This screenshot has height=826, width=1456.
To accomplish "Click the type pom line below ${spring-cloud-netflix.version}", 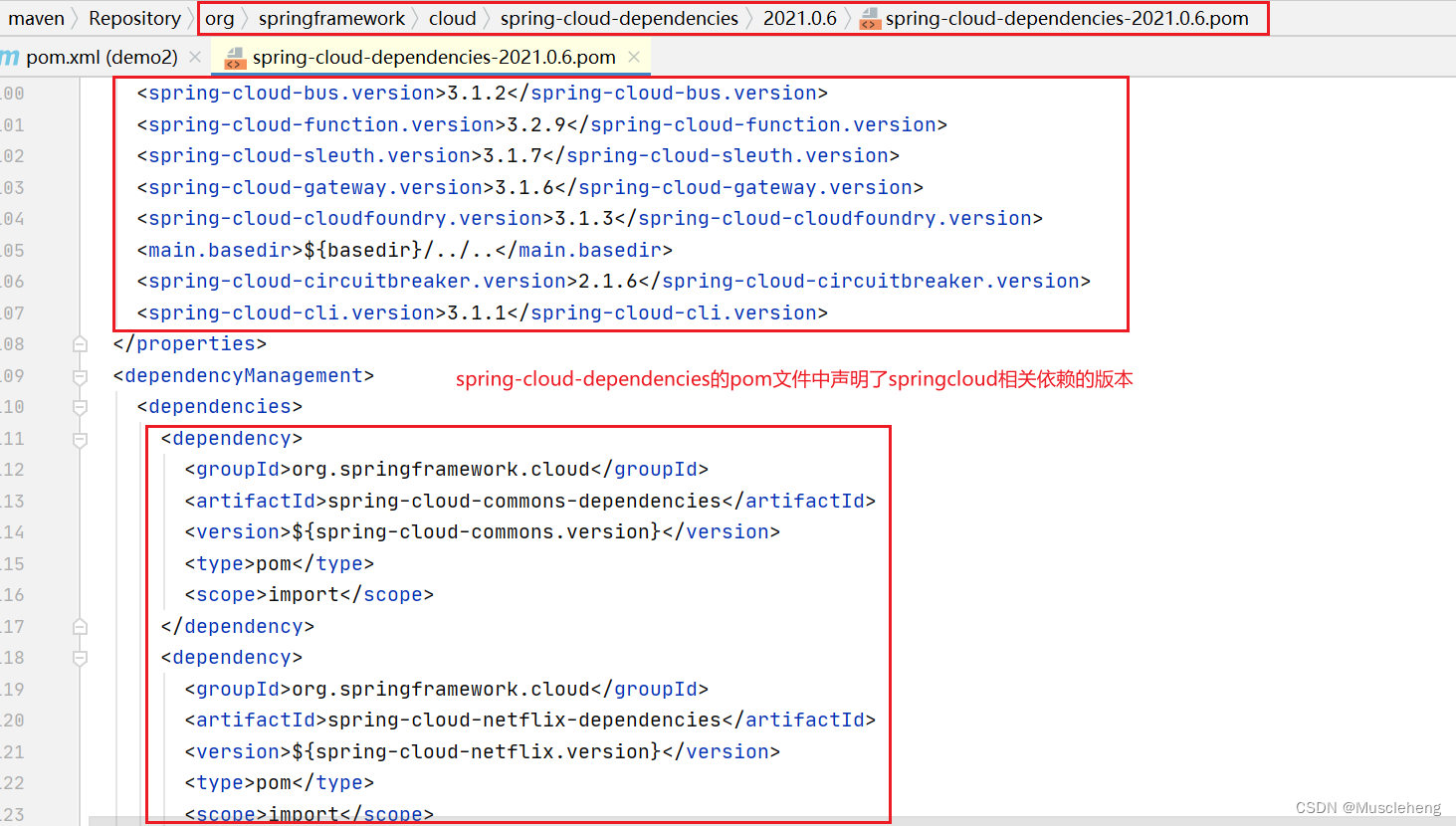I will click(279, 782).
